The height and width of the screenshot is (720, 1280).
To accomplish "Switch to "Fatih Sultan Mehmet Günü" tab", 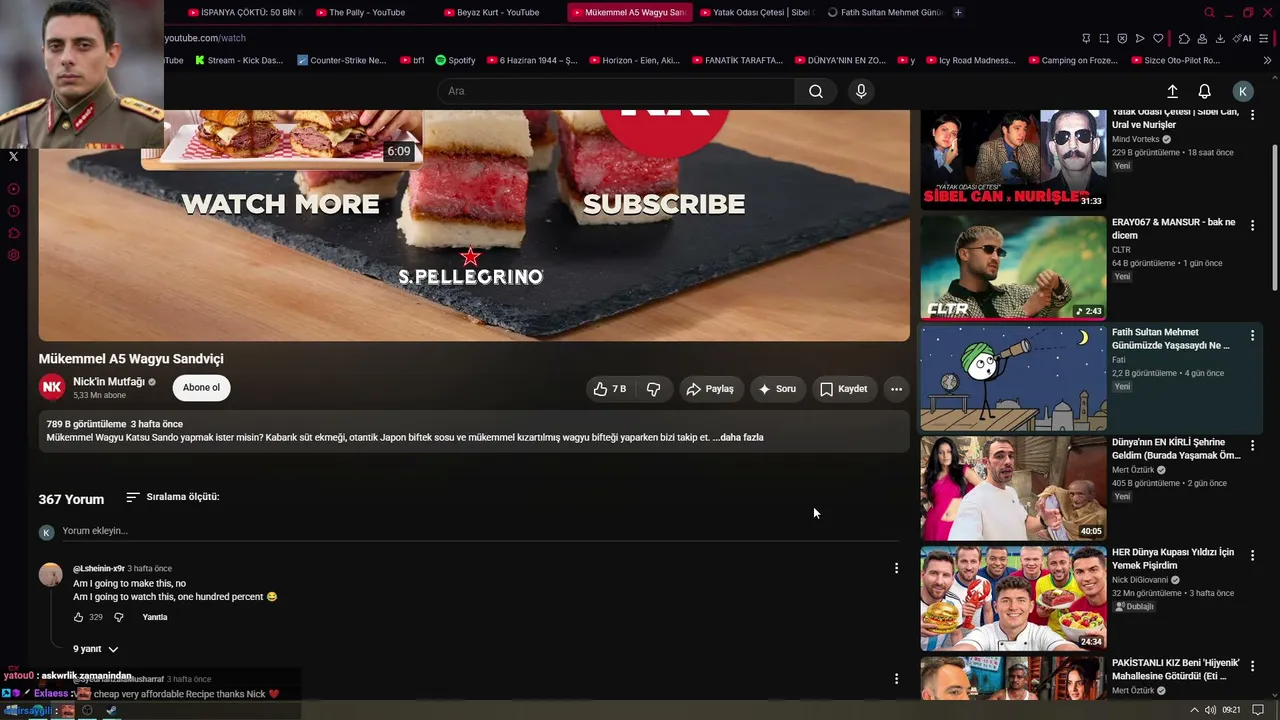I will point(886,12).
